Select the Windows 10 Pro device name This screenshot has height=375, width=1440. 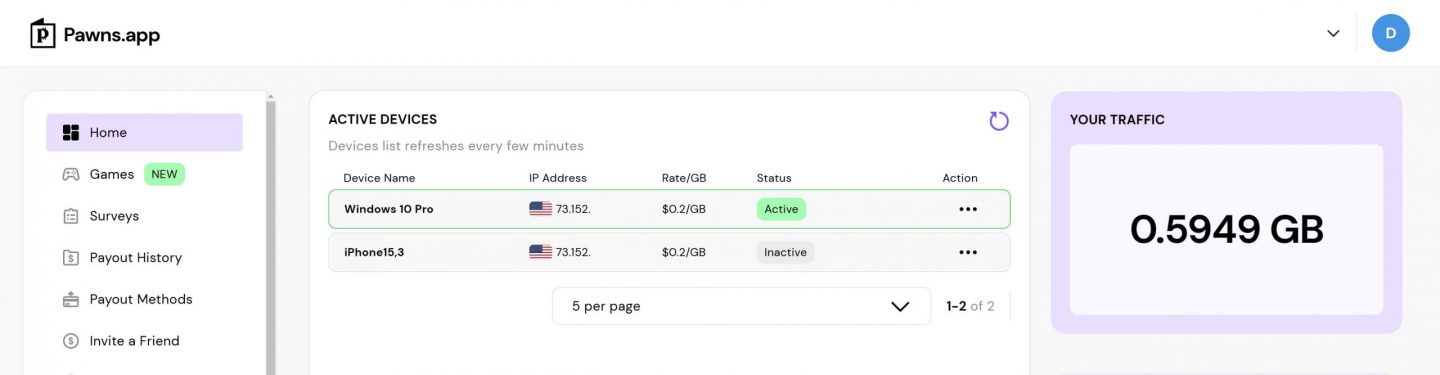(x=389, y=209)
